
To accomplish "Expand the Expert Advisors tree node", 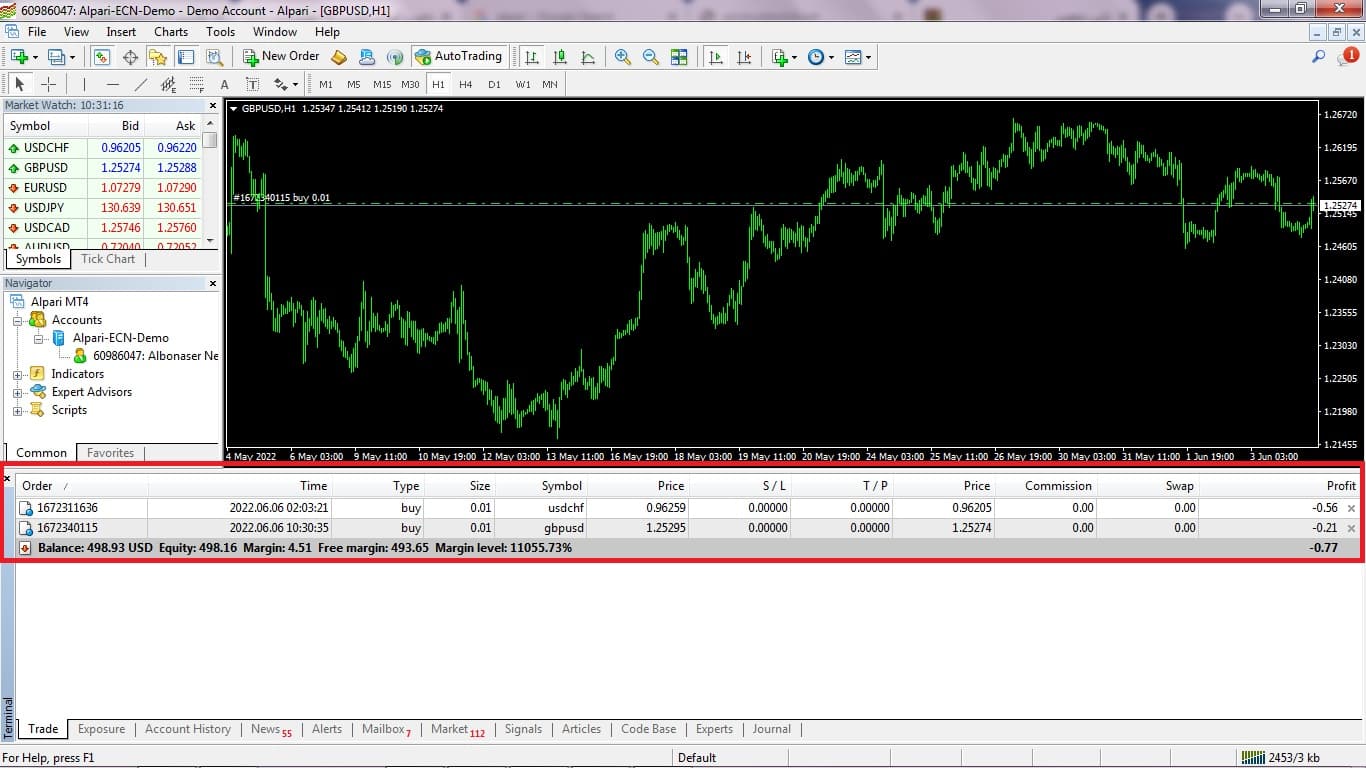I will click(x=17, y=392).
